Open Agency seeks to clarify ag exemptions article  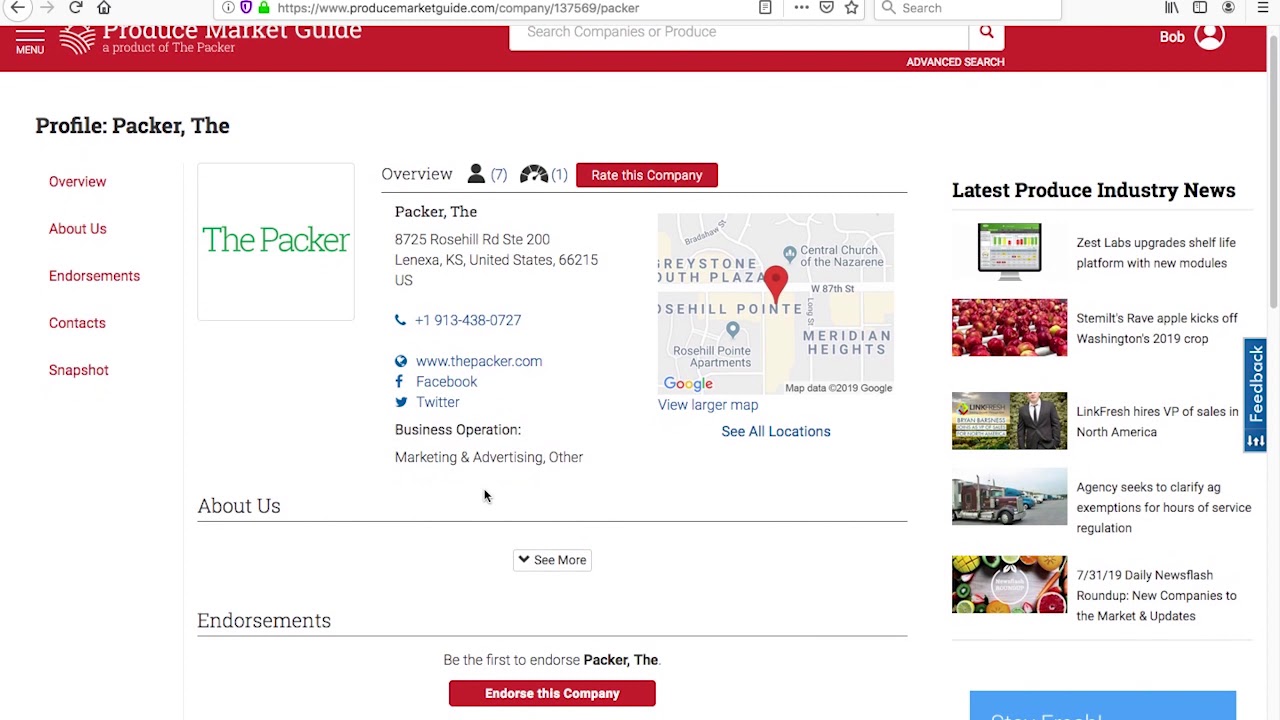tap(1163, 507)
